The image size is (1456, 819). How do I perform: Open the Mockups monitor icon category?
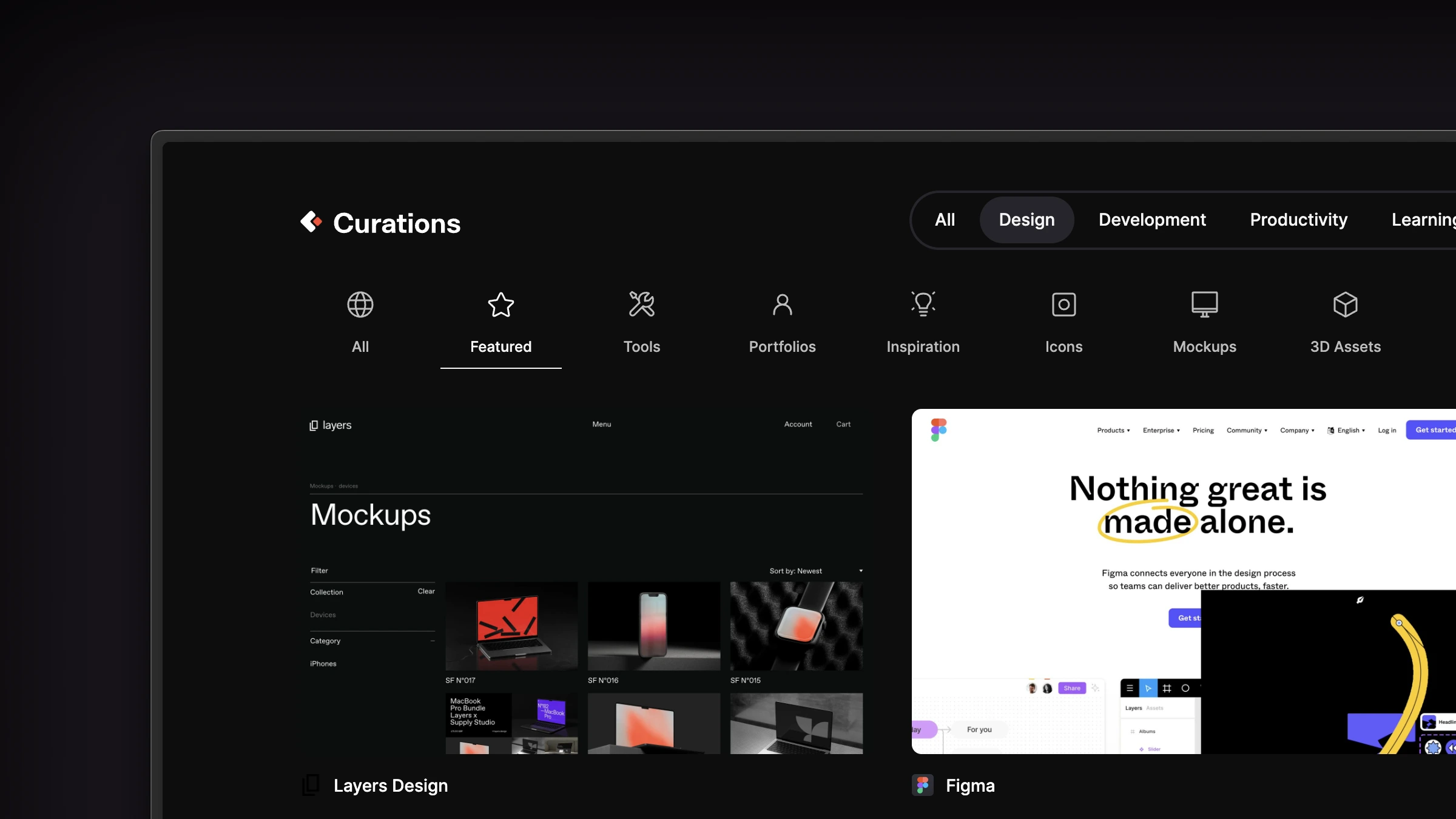point(1204,305)
